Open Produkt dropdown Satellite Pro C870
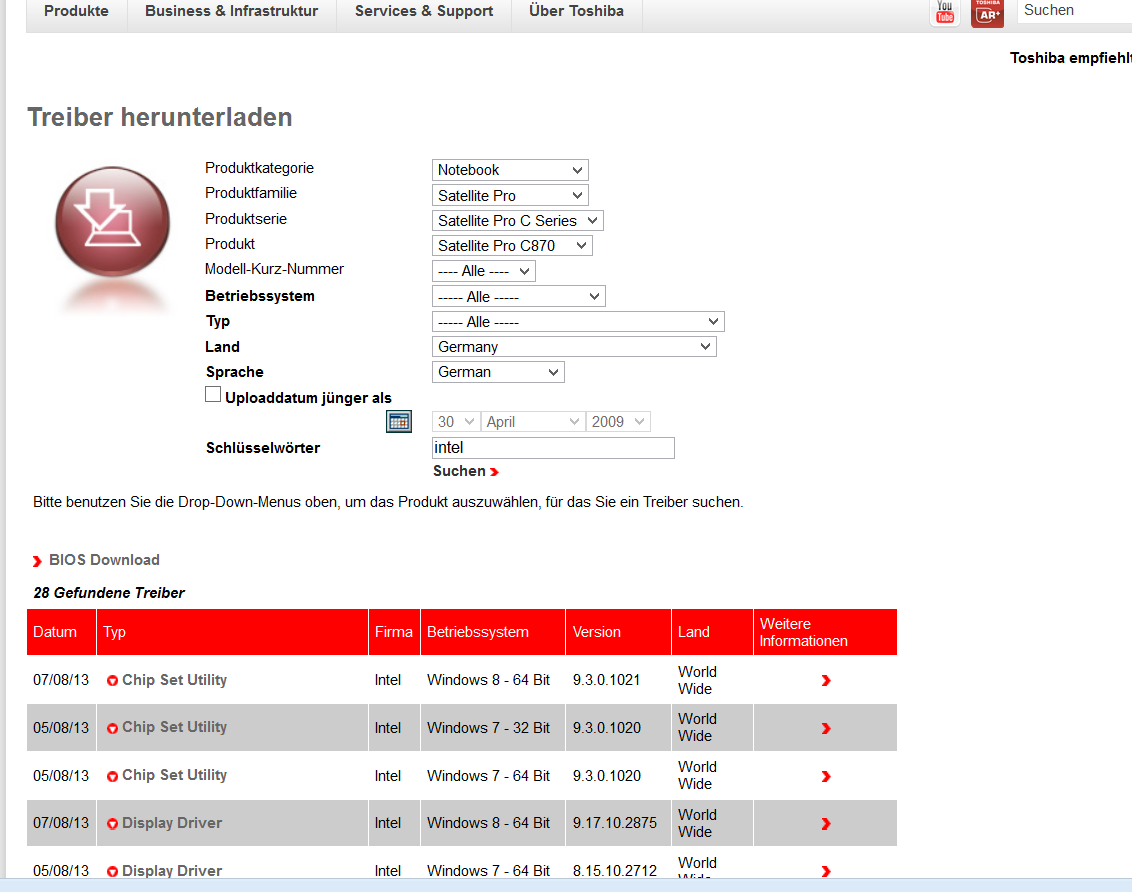 coord(513,246)
